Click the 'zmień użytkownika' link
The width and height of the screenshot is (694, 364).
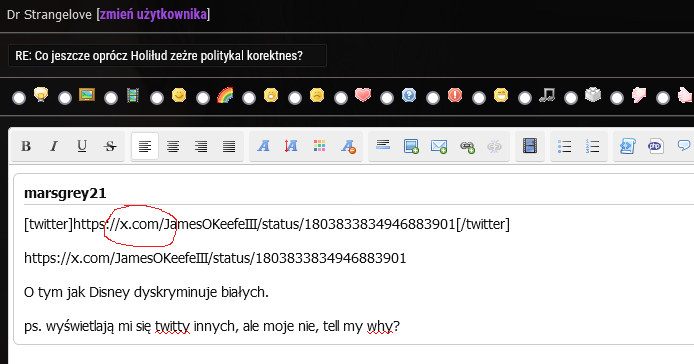[x=153, y=15]
